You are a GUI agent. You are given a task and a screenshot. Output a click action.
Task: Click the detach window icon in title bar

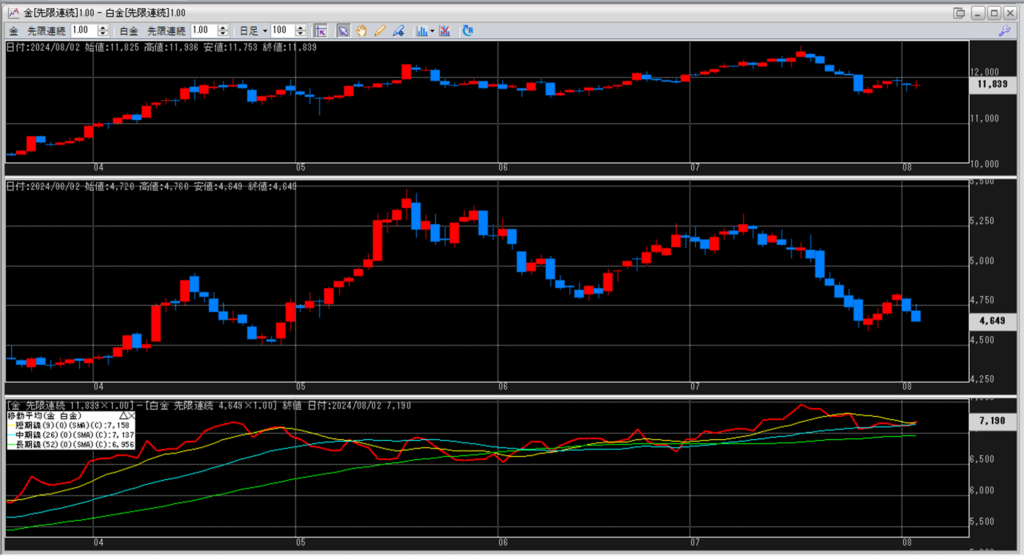960,12
